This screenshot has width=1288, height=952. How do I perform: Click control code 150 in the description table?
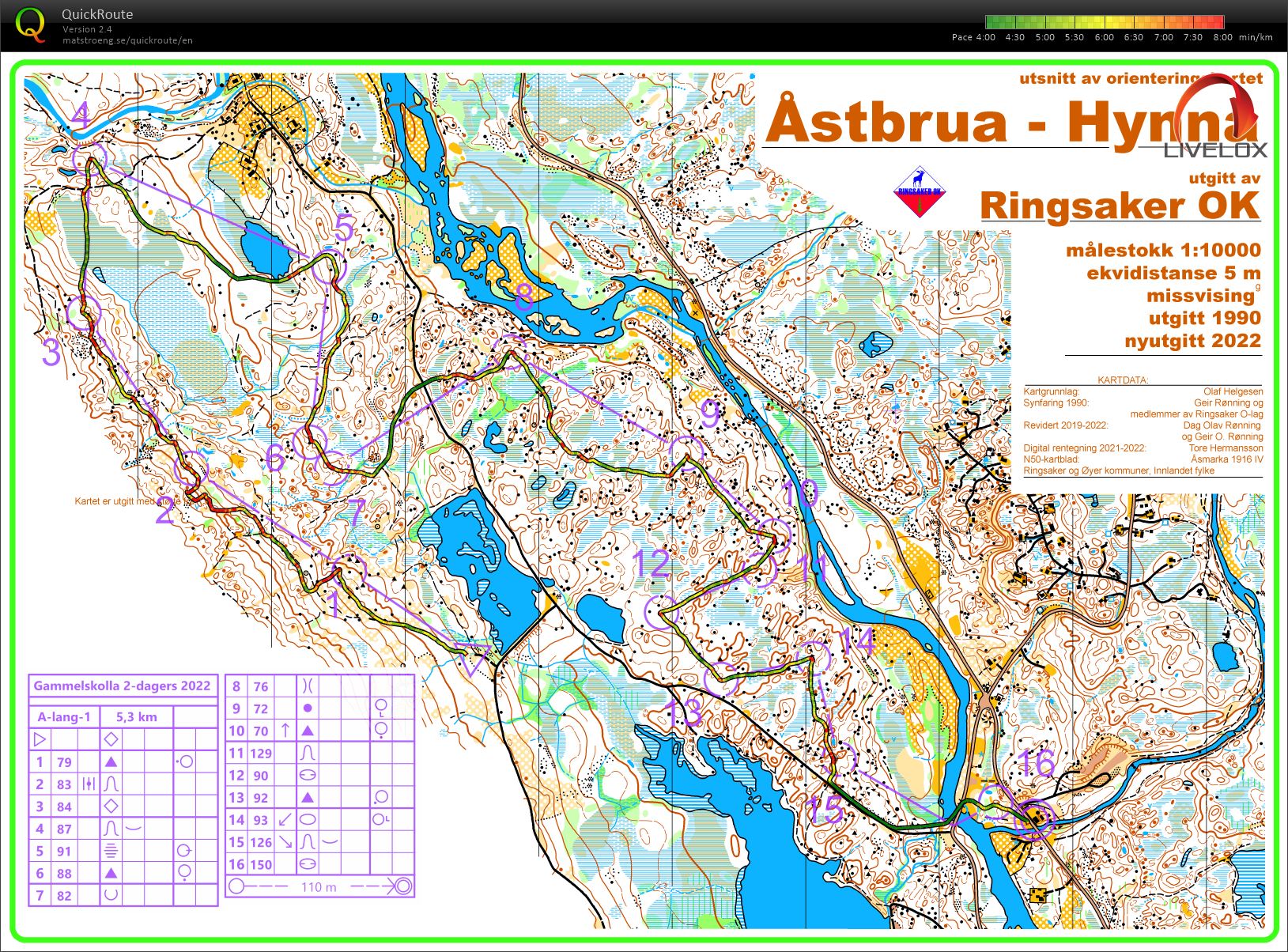coord(261,865)
